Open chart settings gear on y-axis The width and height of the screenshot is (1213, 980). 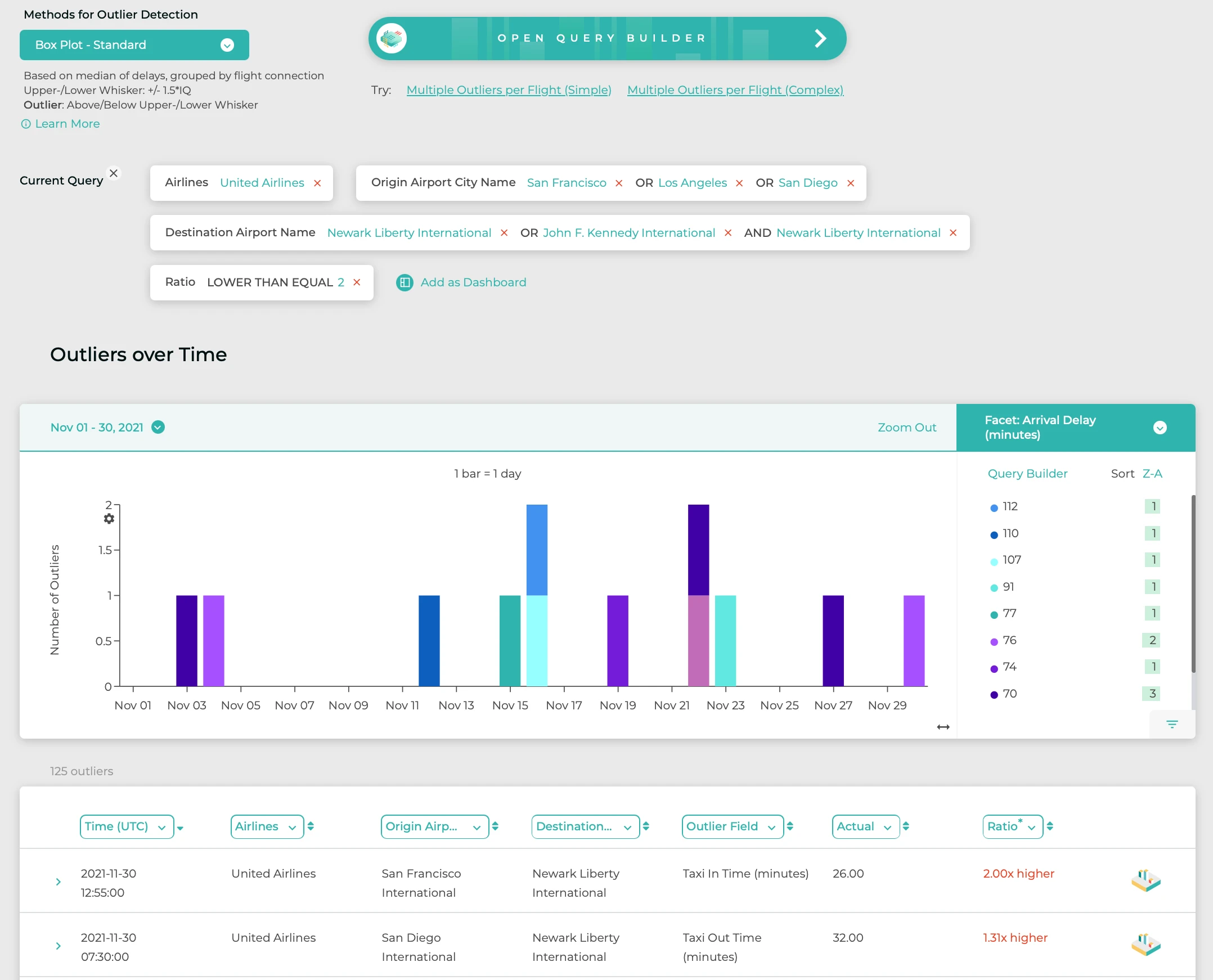[x=109, y=519]
